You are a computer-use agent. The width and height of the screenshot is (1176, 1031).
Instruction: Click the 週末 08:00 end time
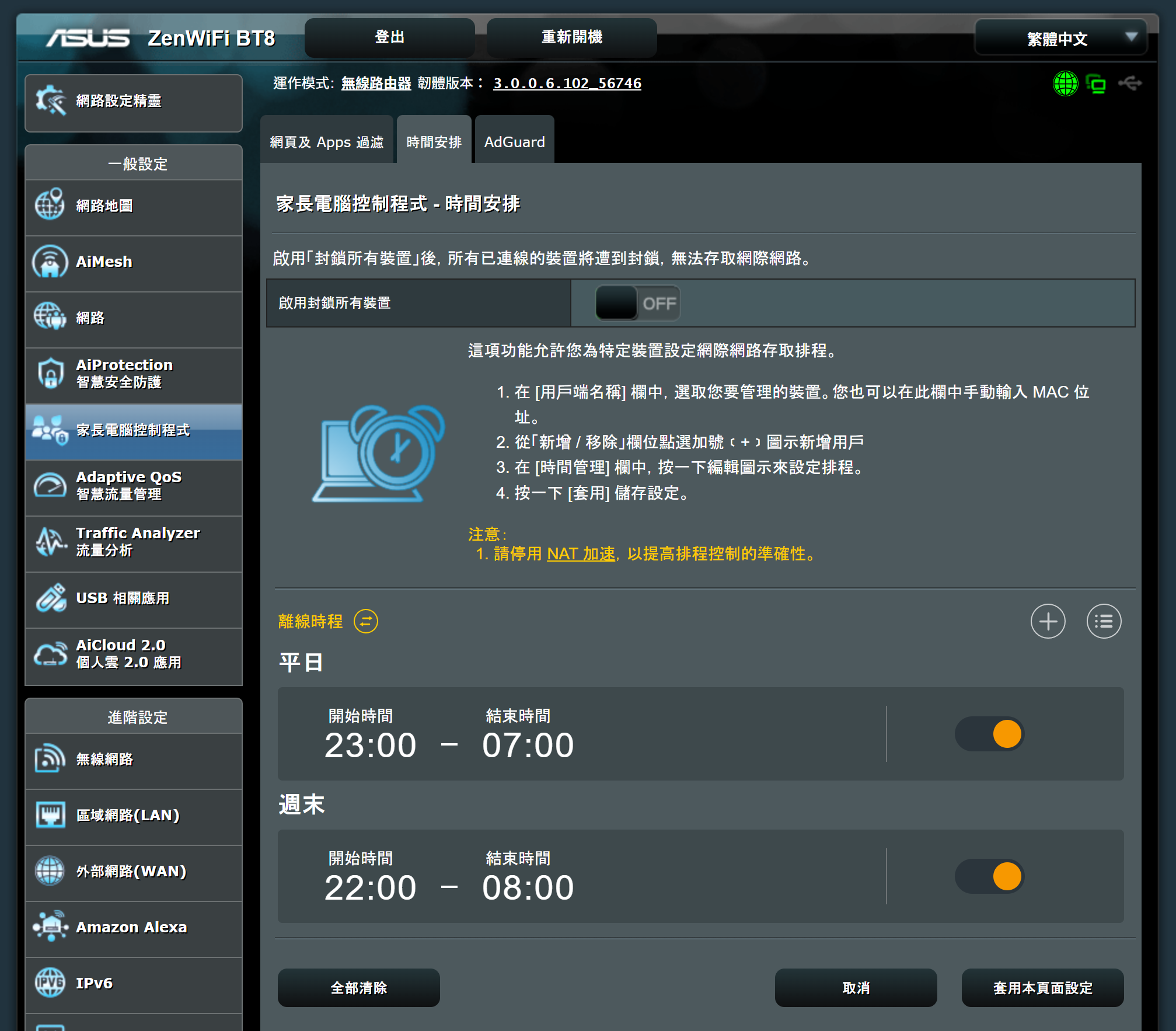(x=528, y=888)
